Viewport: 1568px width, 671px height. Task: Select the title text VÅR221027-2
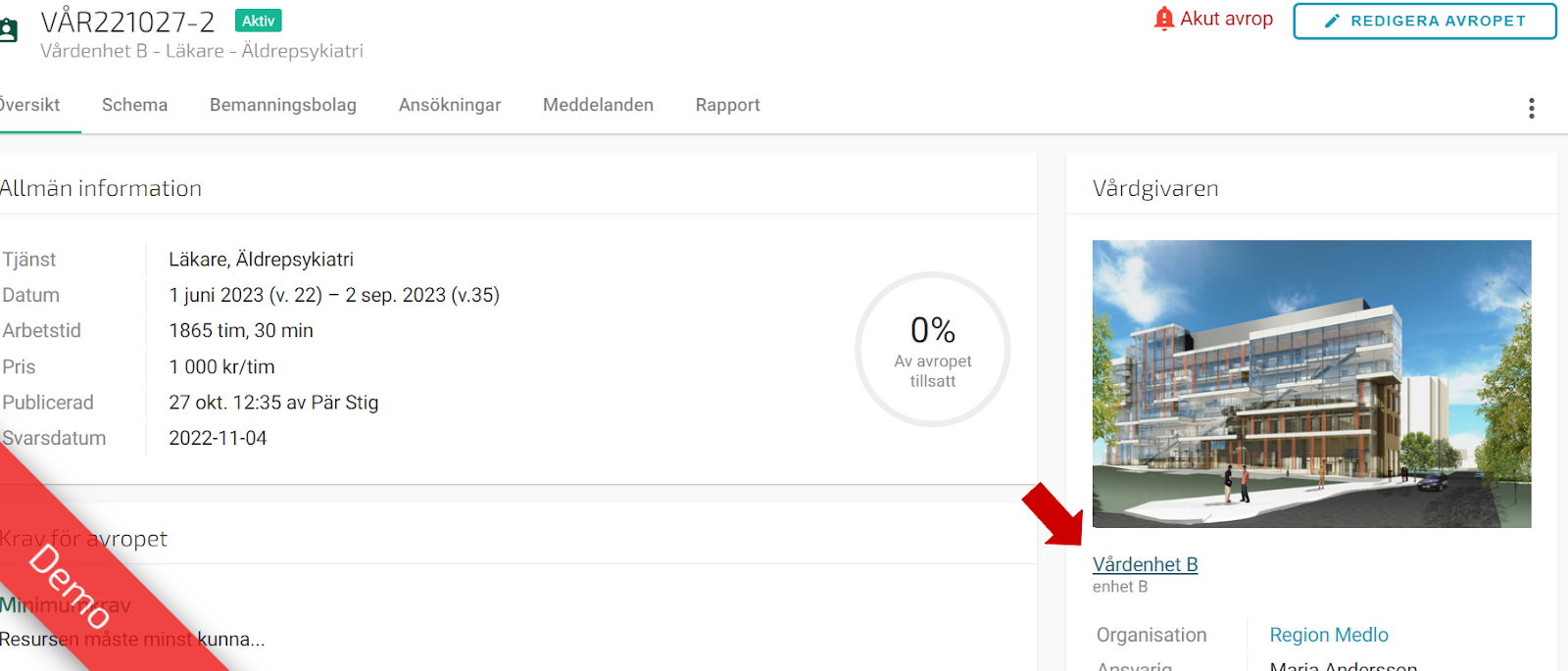[127, 22]
